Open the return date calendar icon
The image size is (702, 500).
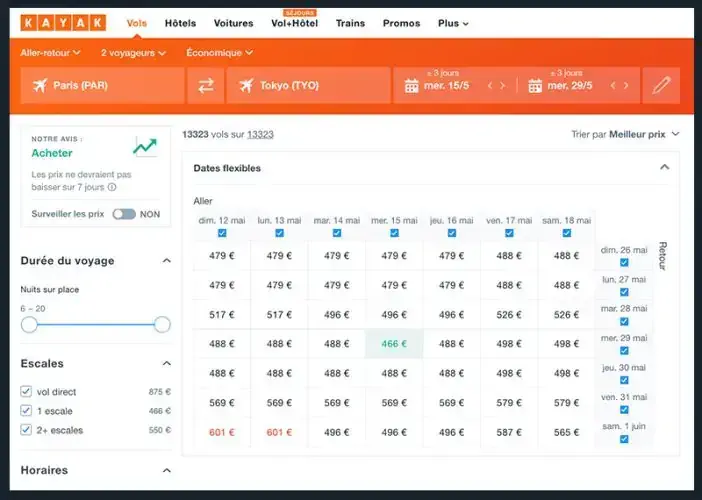click(535, 86)
